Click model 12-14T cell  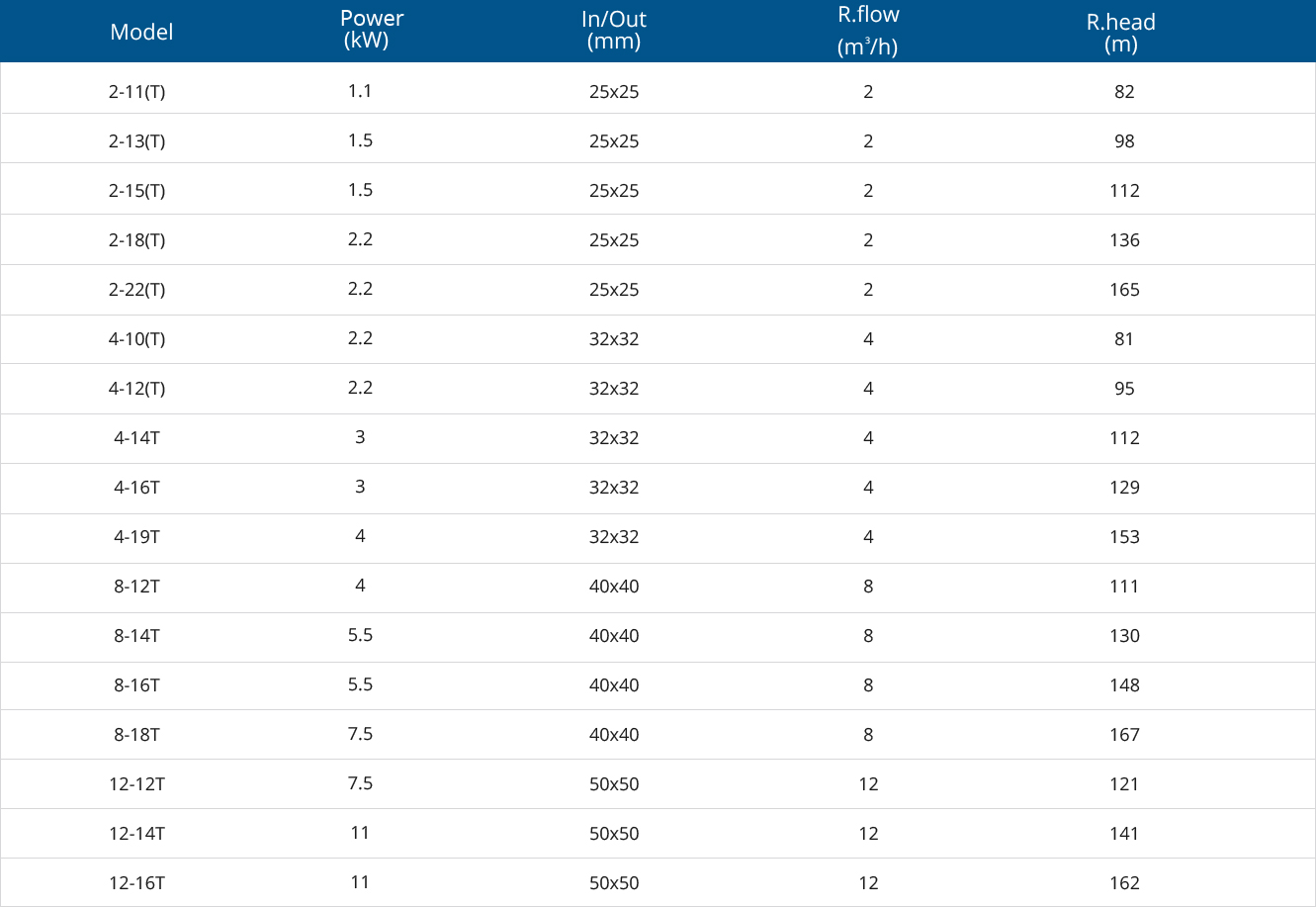tap(136, 834)
